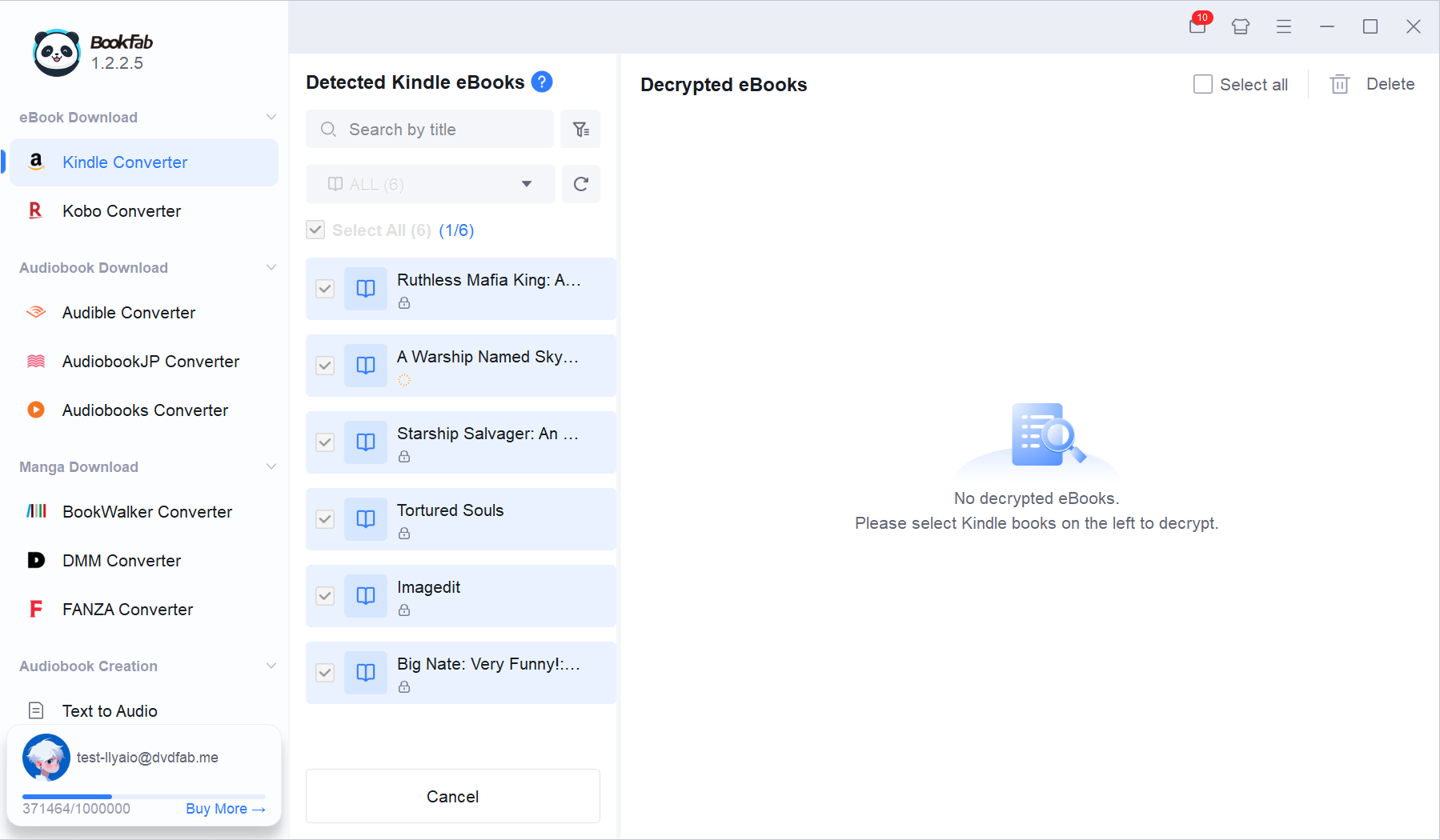
Task: Open the ALL (6) dropdown filter
Action: pos(431,185)
